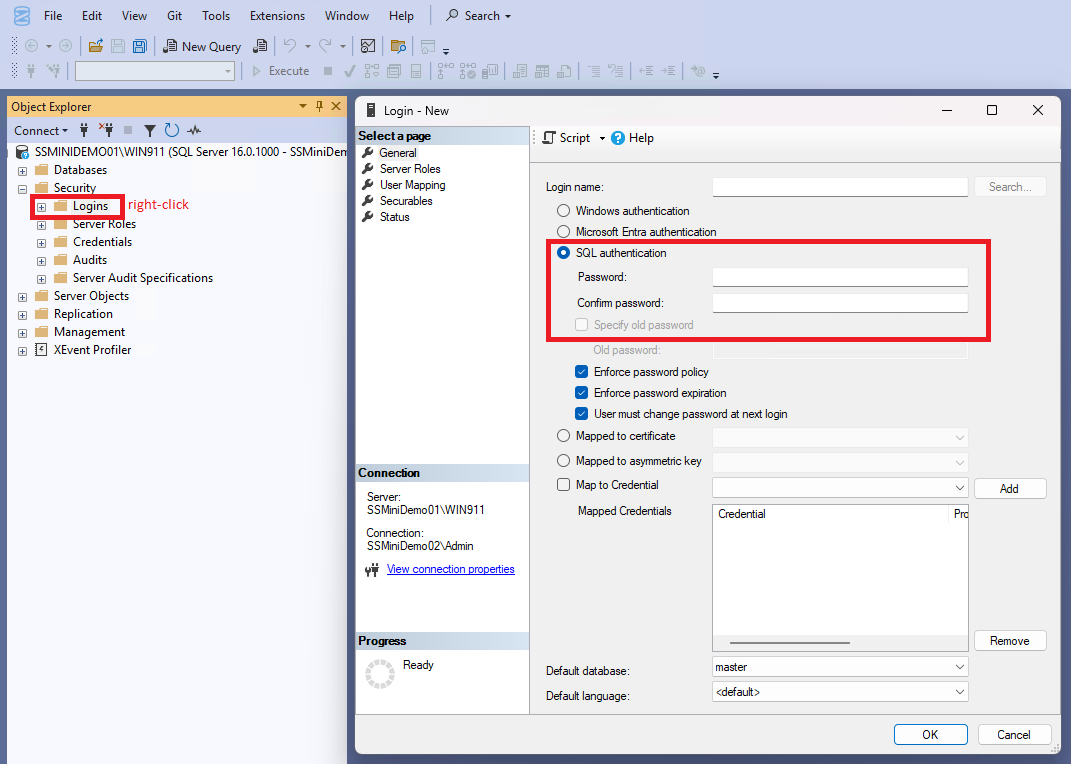Switch to the Status page in dialog
The width and height of the screenshot is (1071, 764).
click(x=395, y=217)
